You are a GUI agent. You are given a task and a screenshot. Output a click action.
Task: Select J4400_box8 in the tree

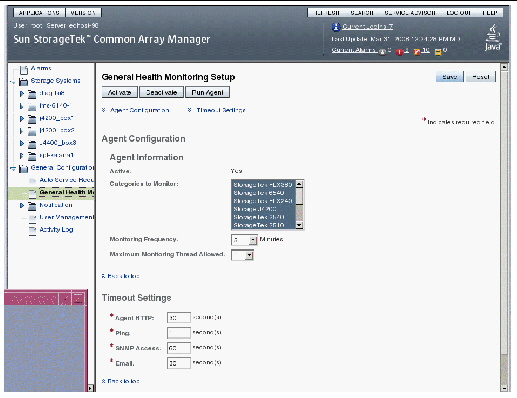click(58, 143)
